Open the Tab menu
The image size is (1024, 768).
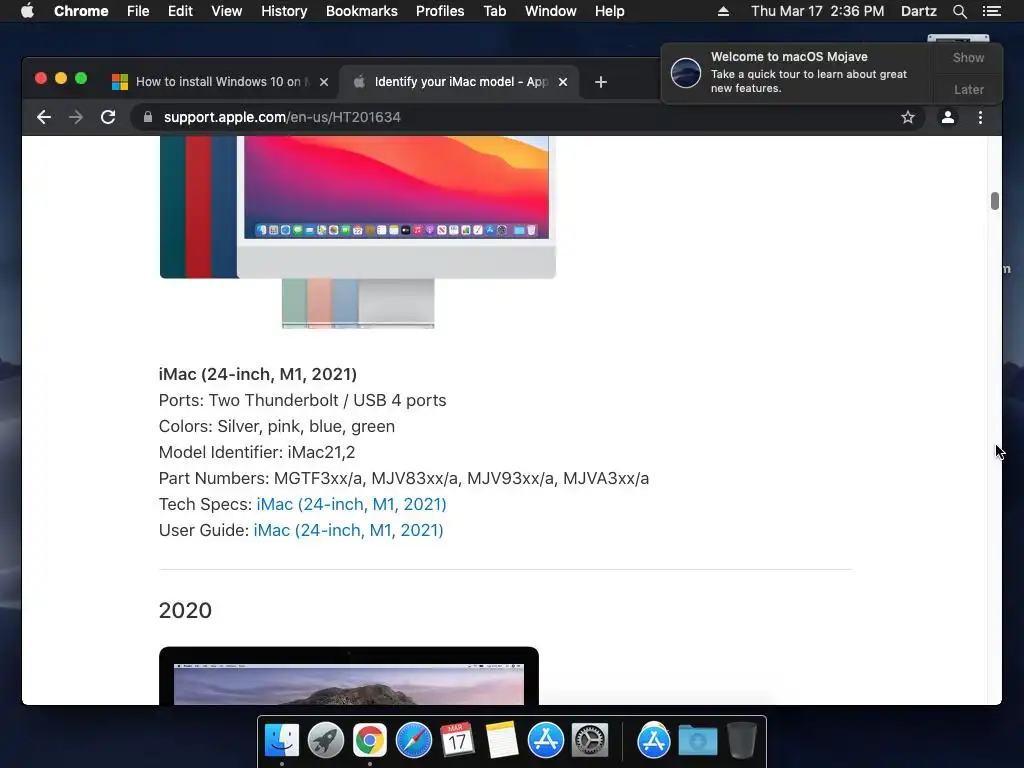(494, 11)
